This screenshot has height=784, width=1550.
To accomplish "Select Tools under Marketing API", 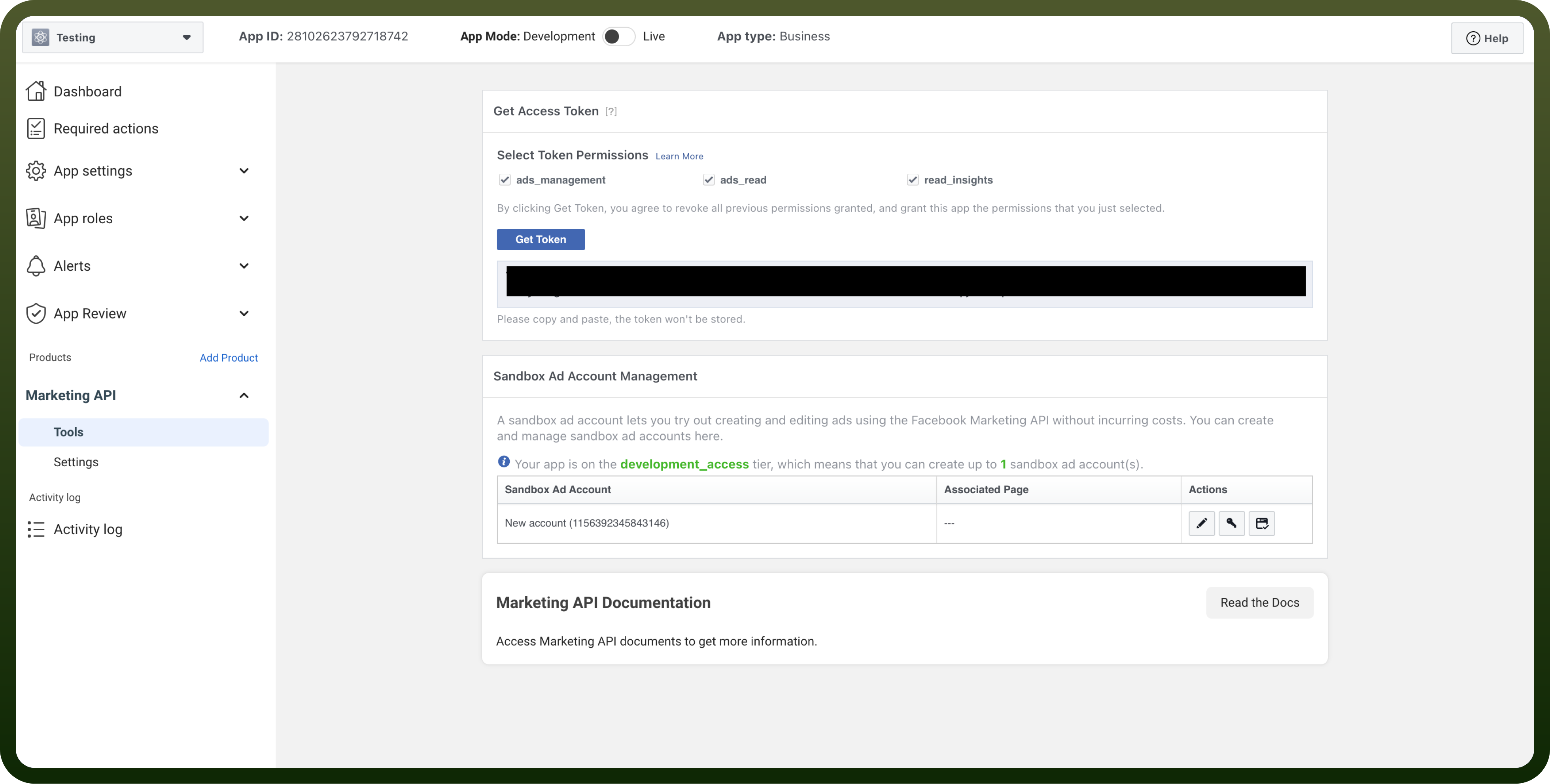I will click(x=143, y=432).
